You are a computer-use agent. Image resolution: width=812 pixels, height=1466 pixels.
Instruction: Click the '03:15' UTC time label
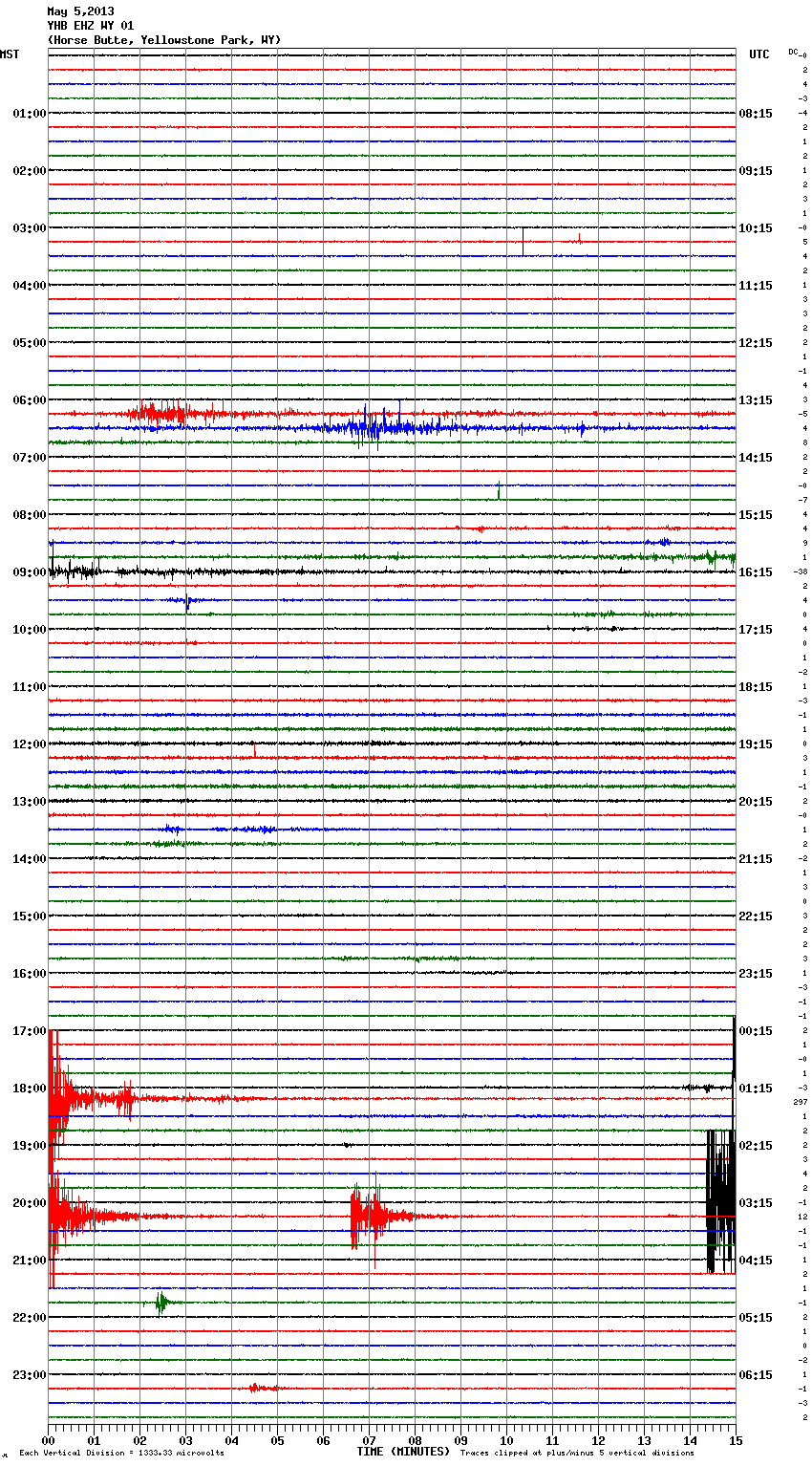756,1203
